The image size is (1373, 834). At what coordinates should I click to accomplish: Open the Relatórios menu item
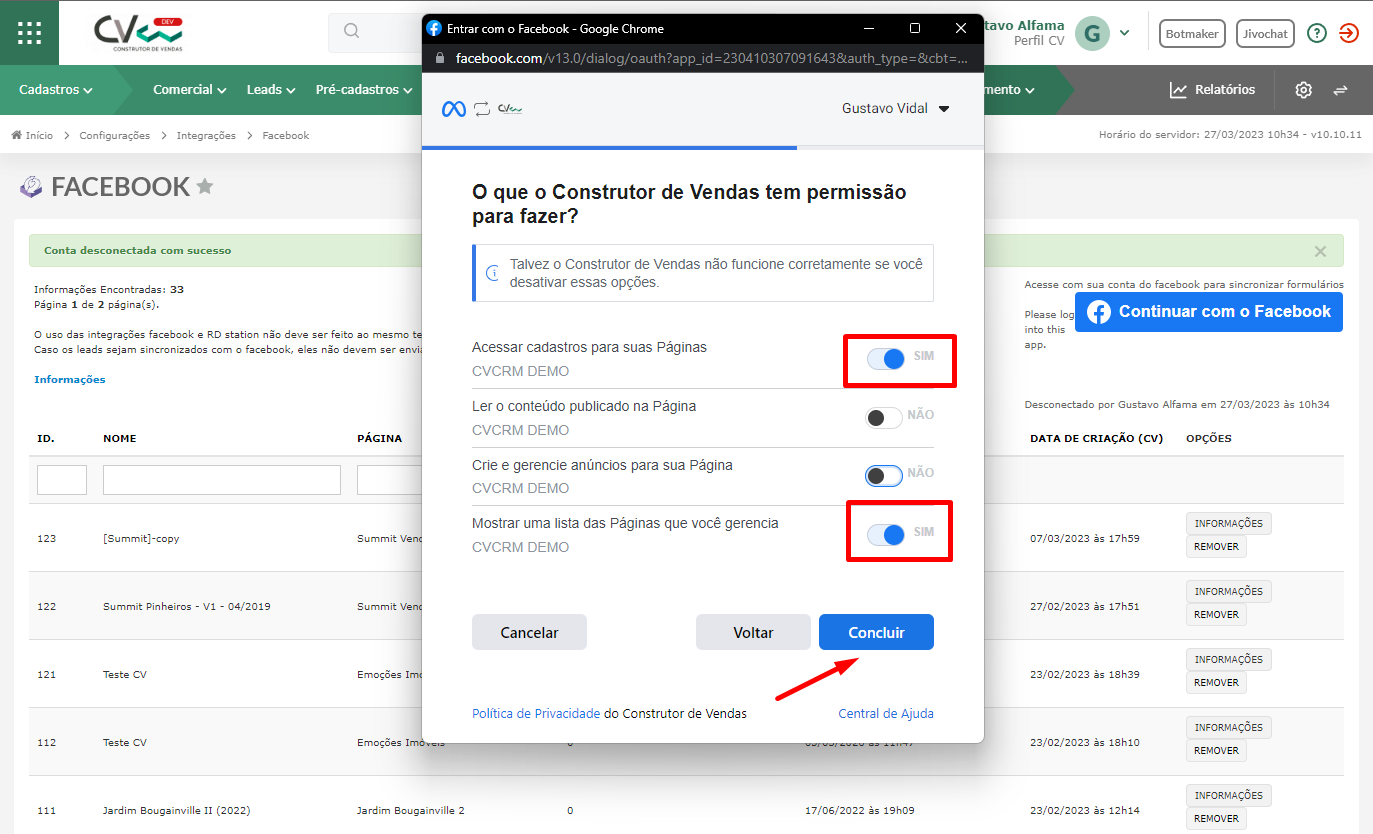[1212, 90]
